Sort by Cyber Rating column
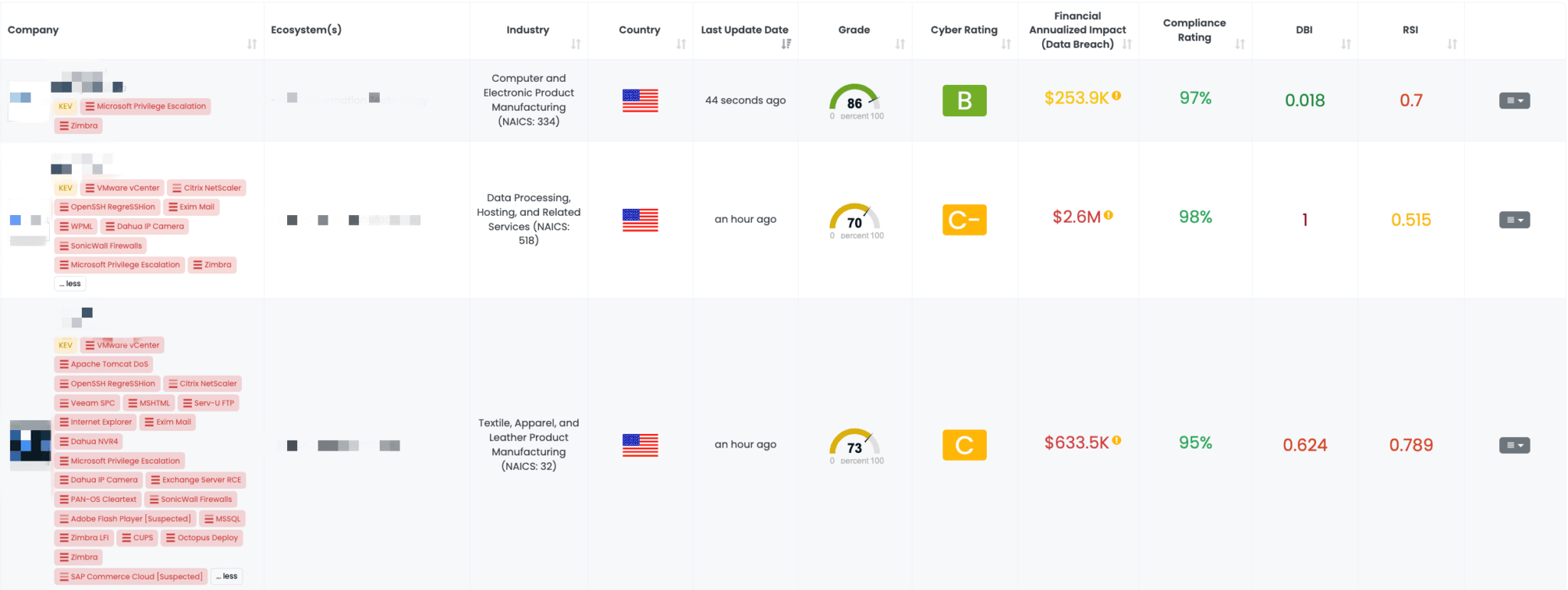The image size is (1568, 590). tap(1006, 44)
